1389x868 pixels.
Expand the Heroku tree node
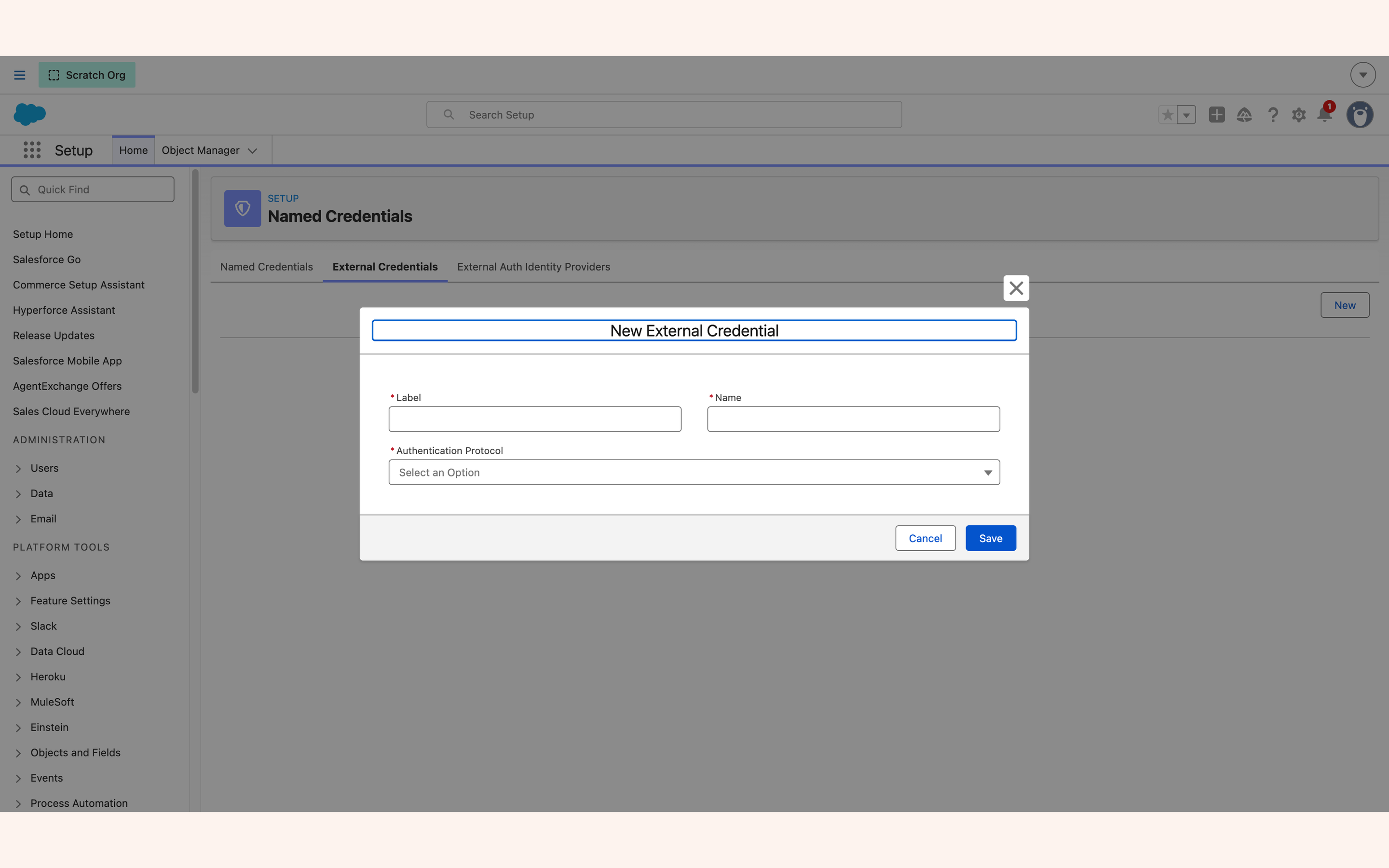tap(18, 677)
